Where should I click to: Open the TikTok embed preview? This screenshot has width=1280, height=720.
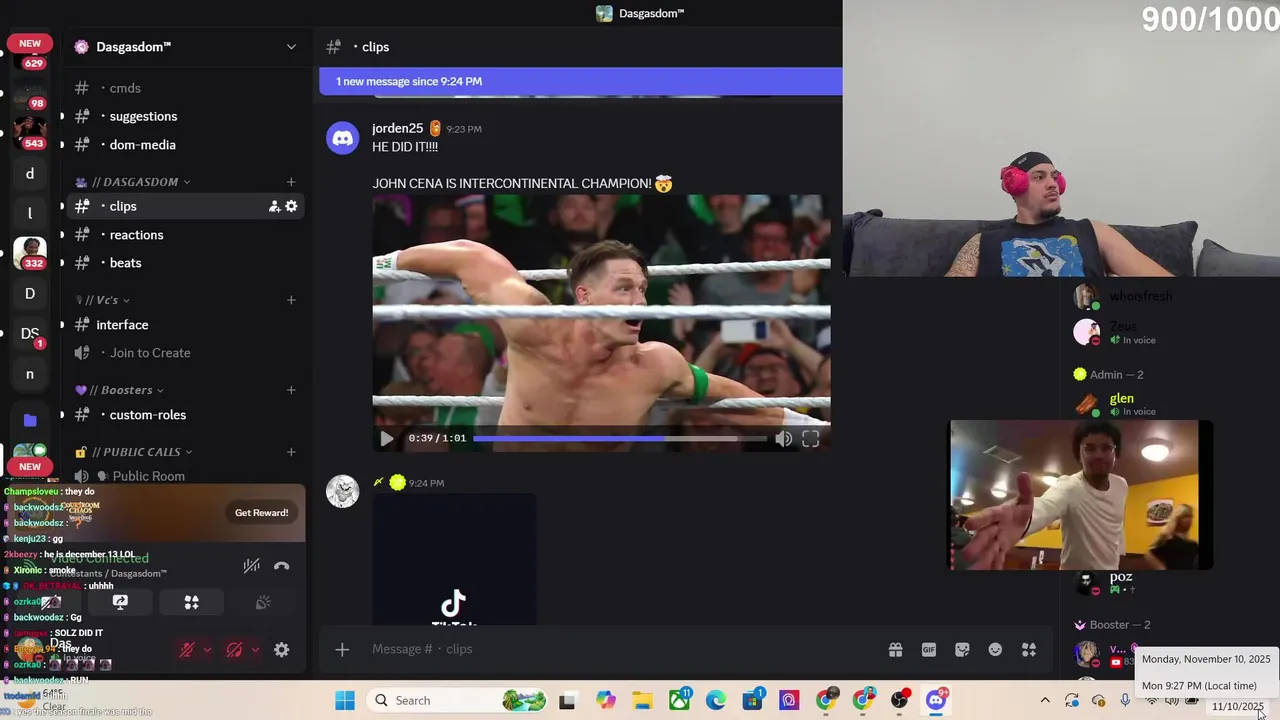pos(454,560)
